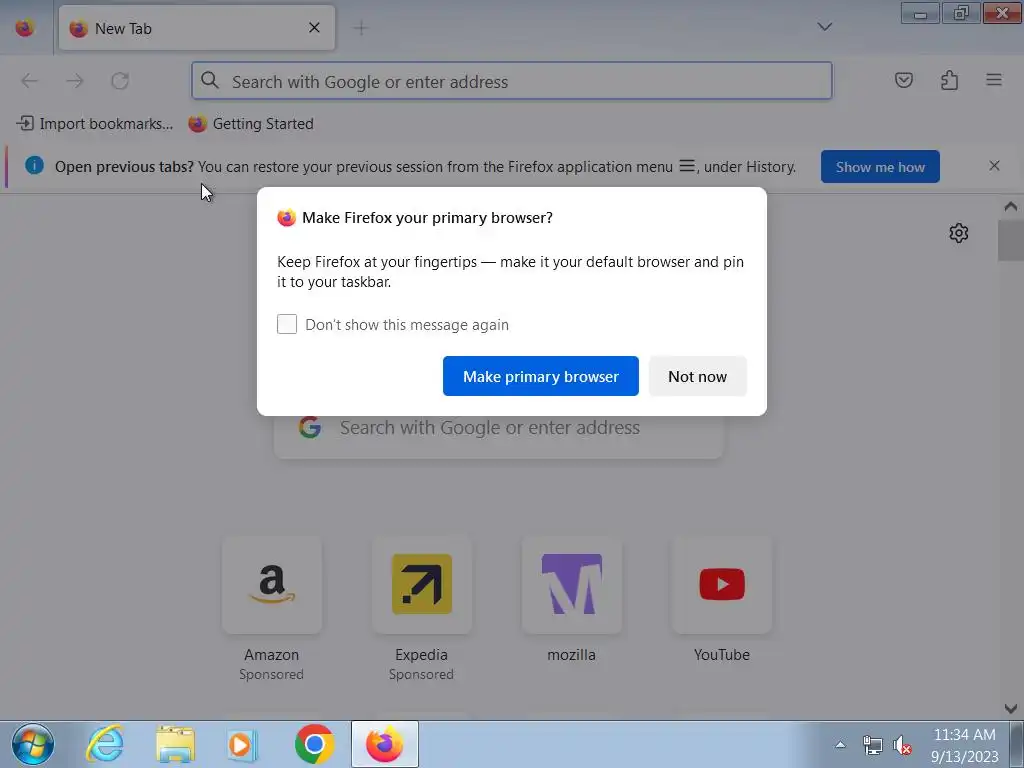This screenshot has height=768, width=1024.
Task: Click the magnifier icon in the address bar
Action: tap(210, 80)
